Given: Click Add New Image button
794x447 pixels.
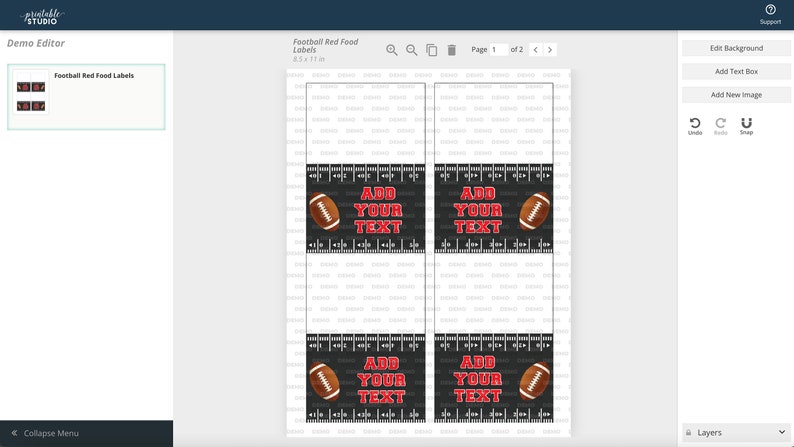Looking at the screenshot, I should [x=736, y=95].
